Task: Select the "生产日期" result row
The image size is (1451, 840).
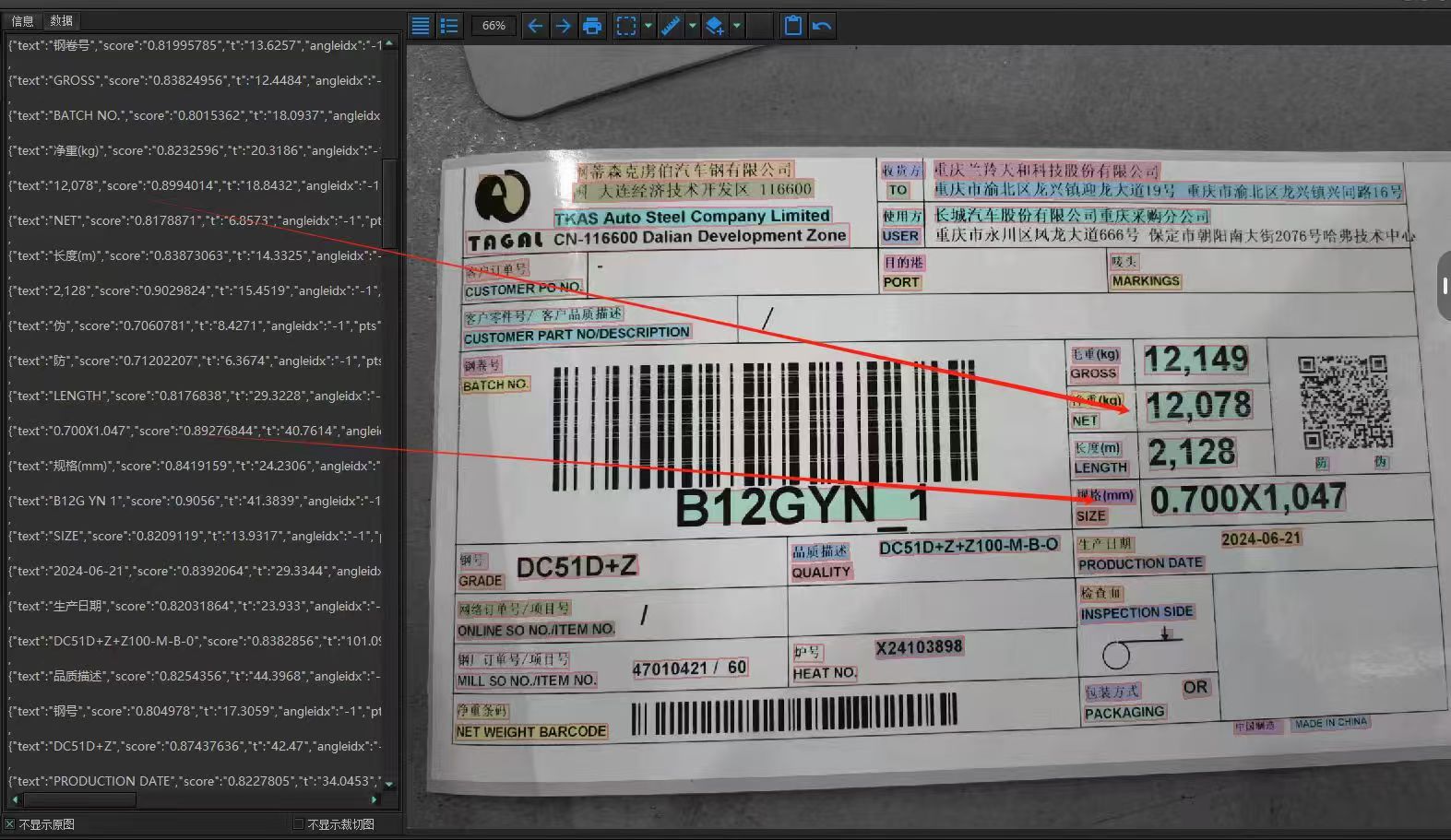Action: click(195, 606)
